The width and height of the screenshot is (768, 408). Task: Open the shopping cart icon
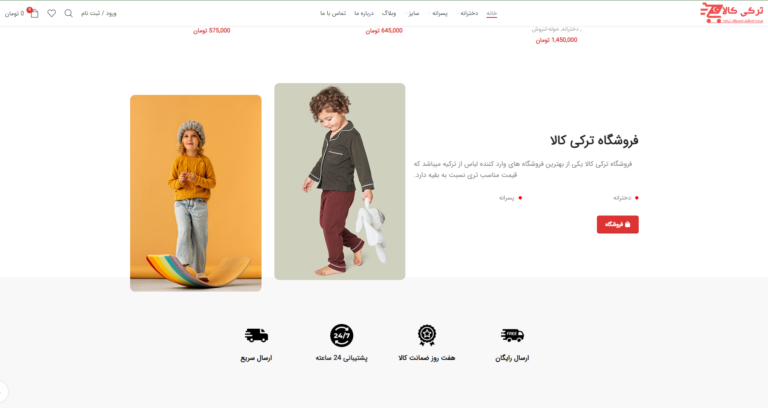pyautogui.click(x=34, y=14)
